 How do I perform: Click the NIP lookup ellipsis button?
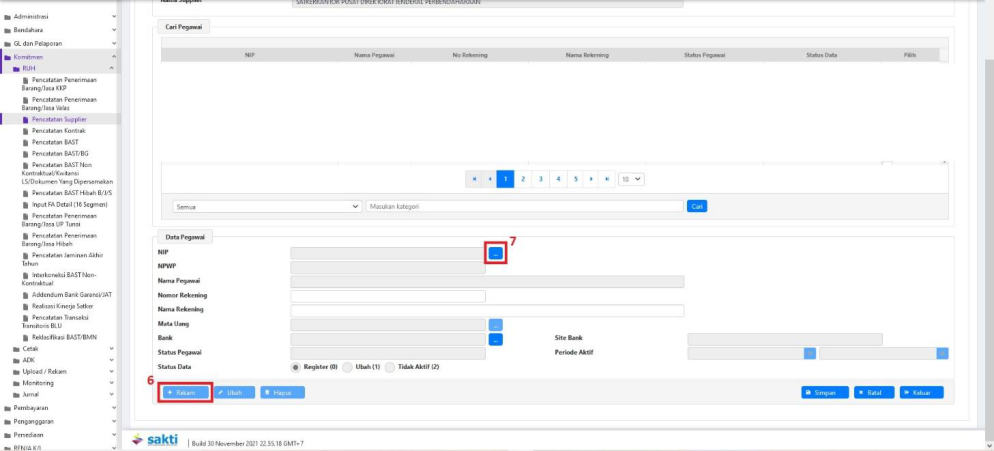pos(496,254)
